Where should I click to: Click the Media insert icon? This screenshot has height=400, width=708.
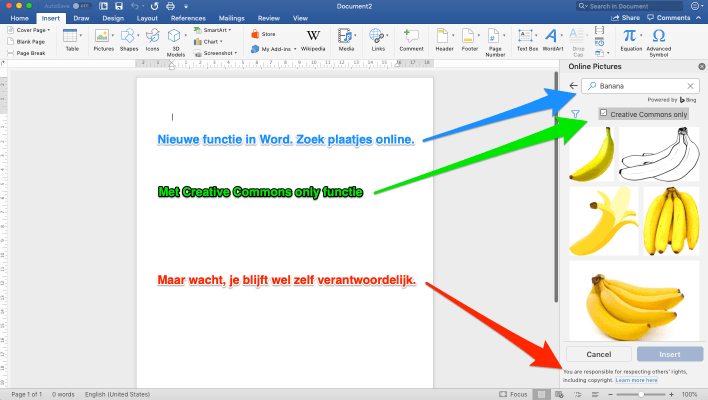coord(345,36)
